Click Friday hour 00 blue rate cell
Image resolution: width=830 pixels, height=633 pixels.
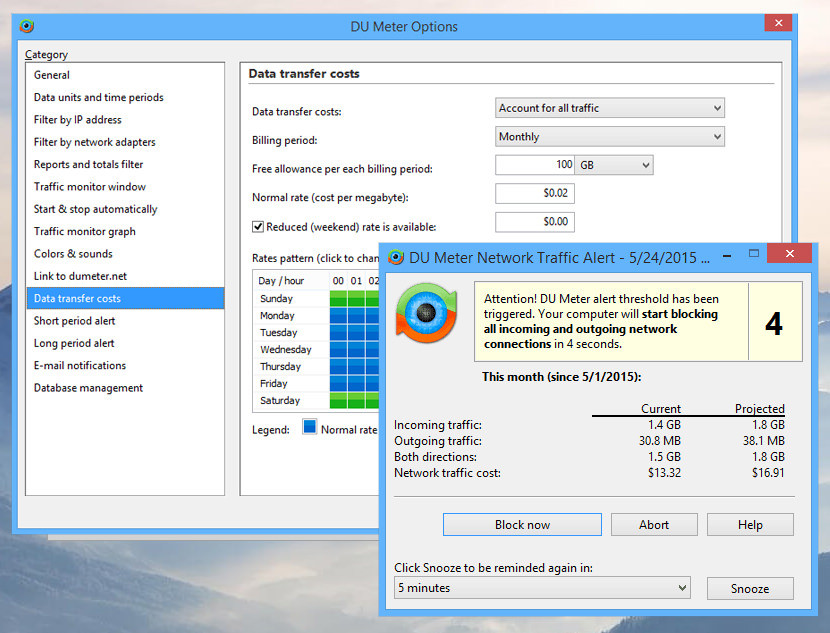click(x=338, y=383)
